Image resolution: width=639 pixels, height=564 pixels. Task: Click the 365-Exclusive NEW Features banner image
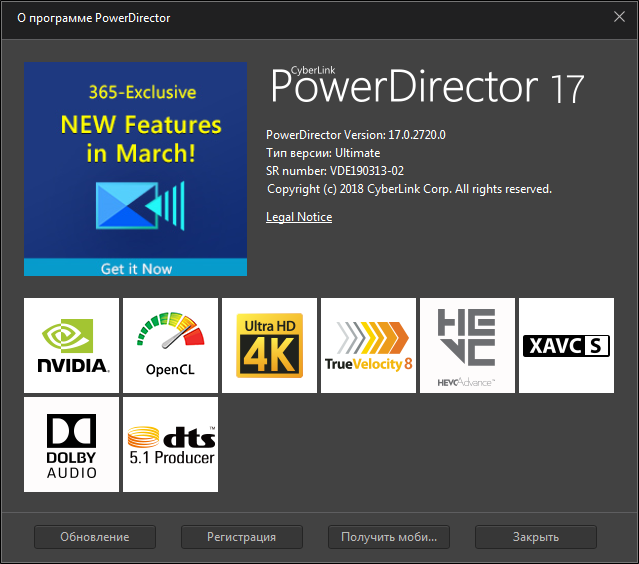(x=135, y=160)
